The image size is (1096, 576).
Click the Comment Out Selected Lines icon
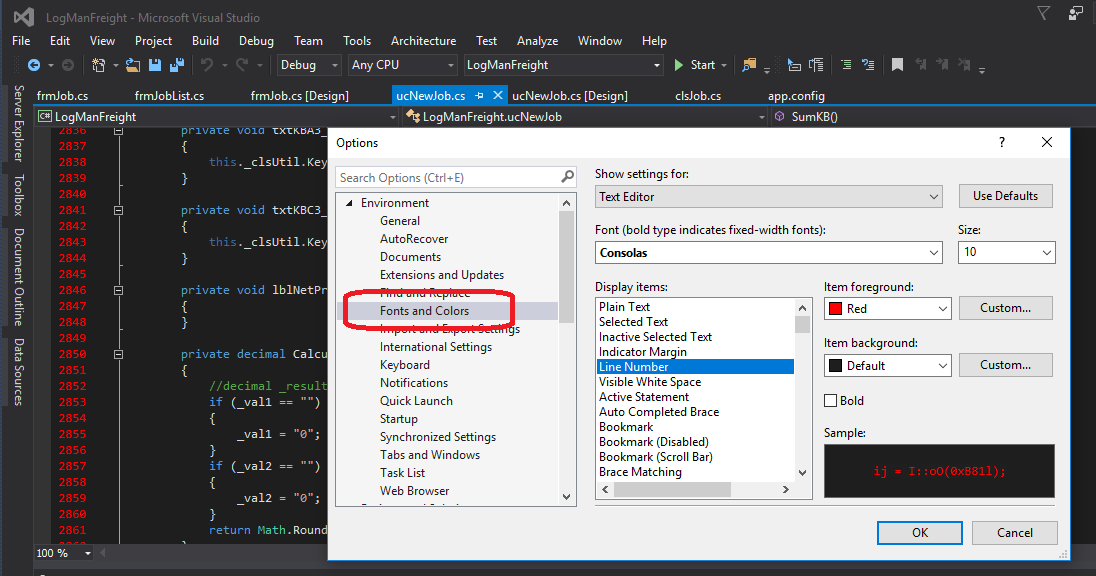pyautogui.click(x=846, y=65)
